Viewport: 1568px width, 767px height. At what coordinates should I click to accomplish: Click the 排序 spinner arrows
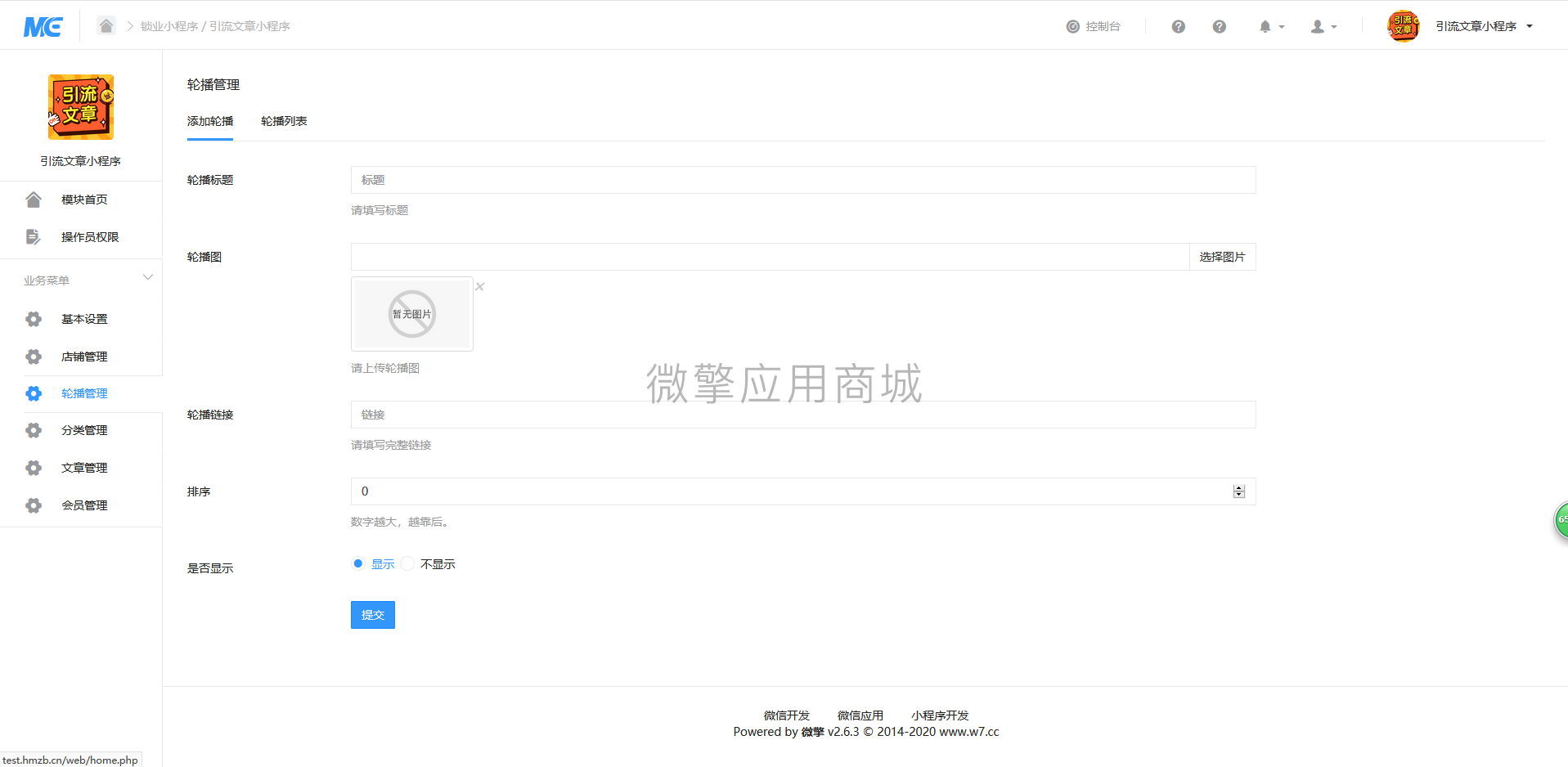[1239, 491]
